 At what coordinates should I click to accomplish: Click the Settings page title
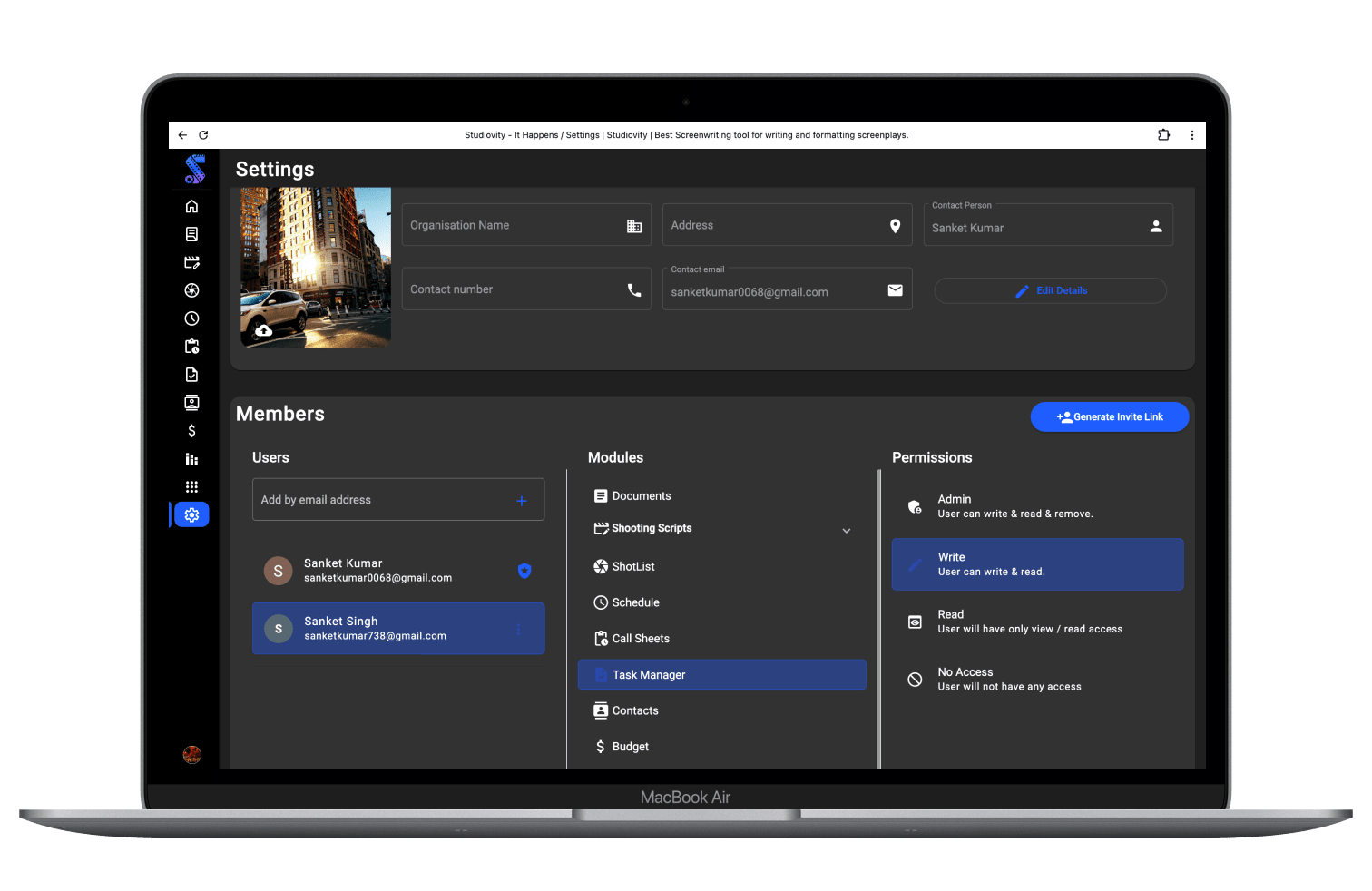[x=275, y=170]
